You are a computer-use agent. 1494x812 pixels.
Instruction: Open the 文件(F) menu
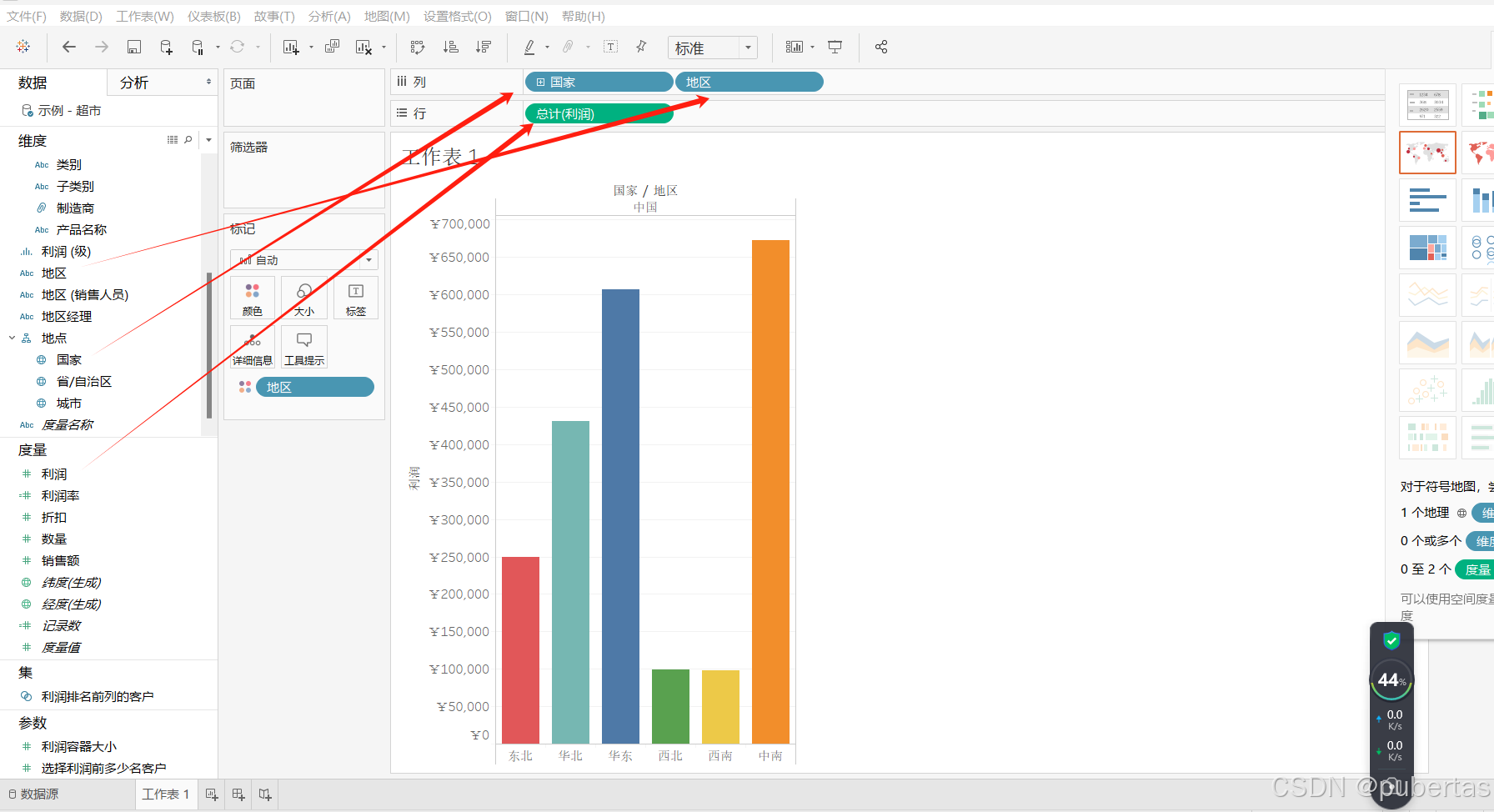(x=27, y=16)
